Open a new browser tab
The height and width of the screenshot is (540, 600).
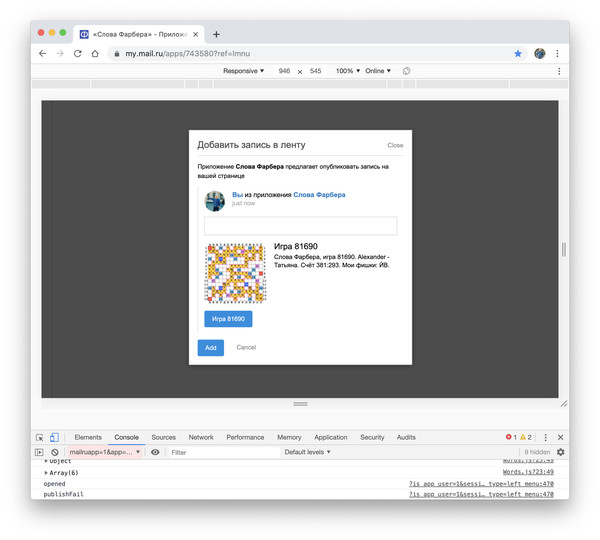216,34
